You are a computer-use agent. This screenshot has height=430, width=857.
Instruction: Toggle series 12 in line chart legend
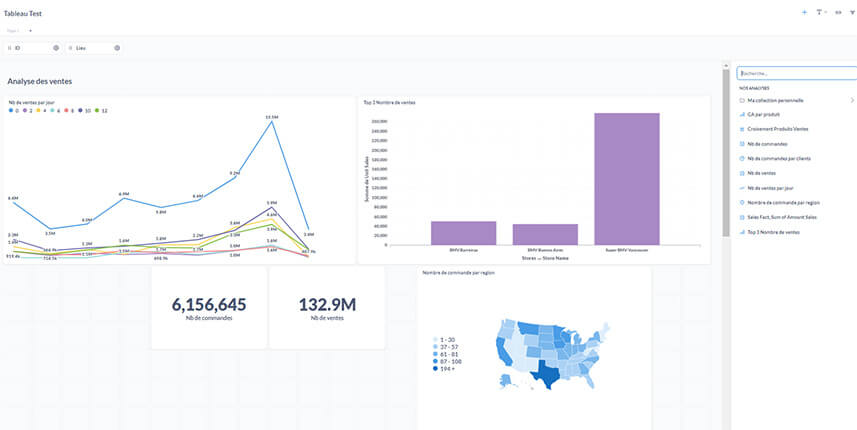[101, 110]
